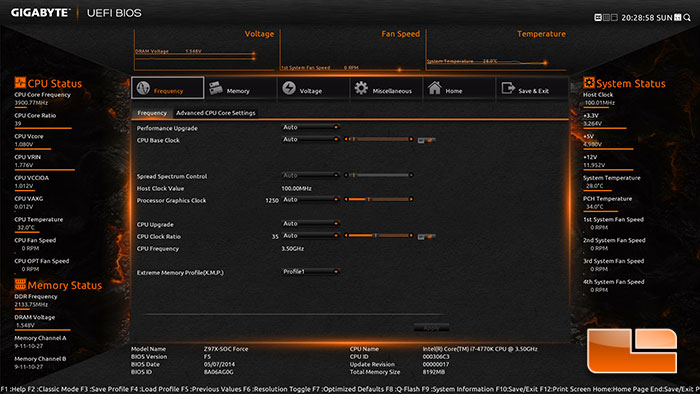Click the right arrow of CPU Base Clock slider
The image size is (700, 394).
coord(411,139)
